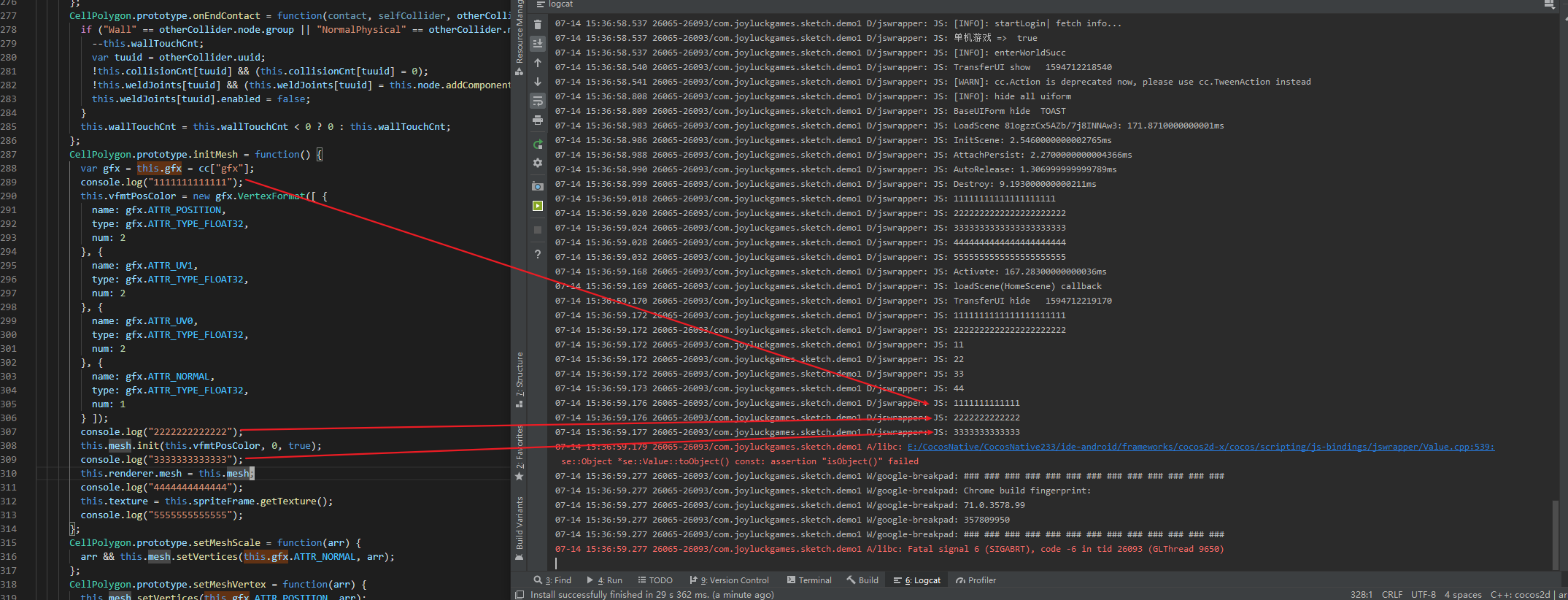Open the Build tool window tab
1568x600 pixels.
pos(862,580)
